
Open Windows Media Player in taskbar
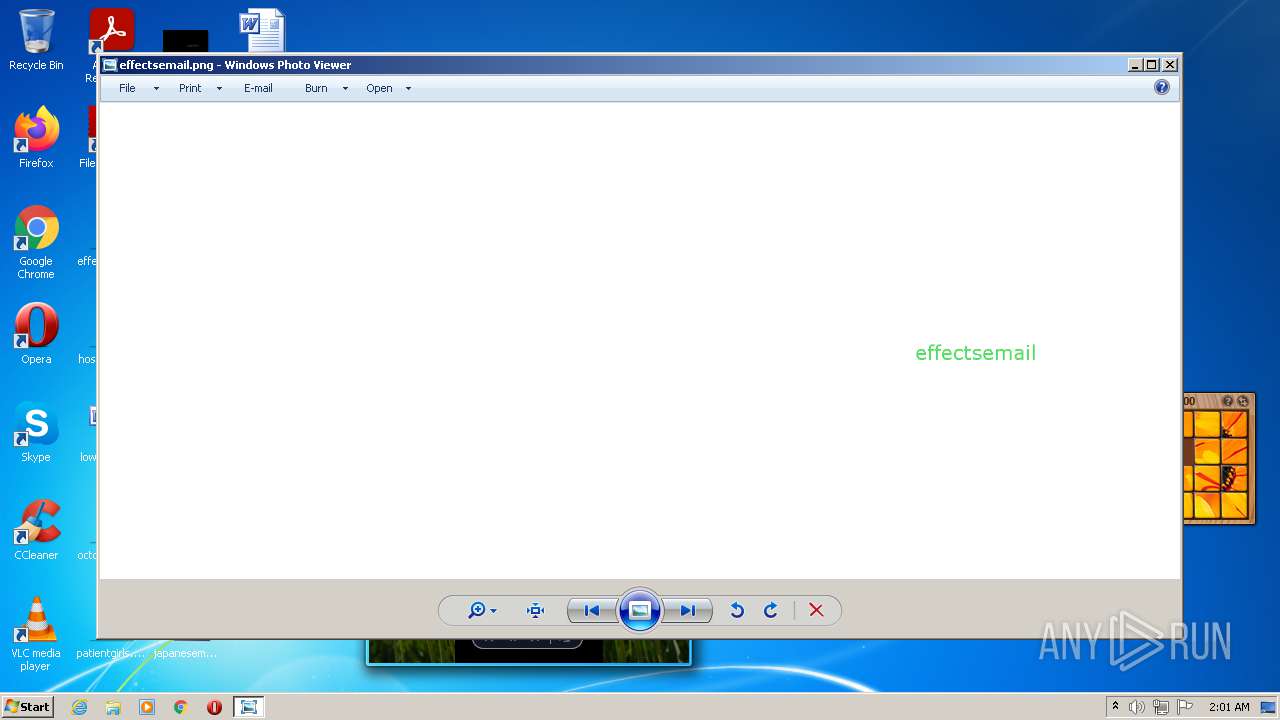[147, 707]
